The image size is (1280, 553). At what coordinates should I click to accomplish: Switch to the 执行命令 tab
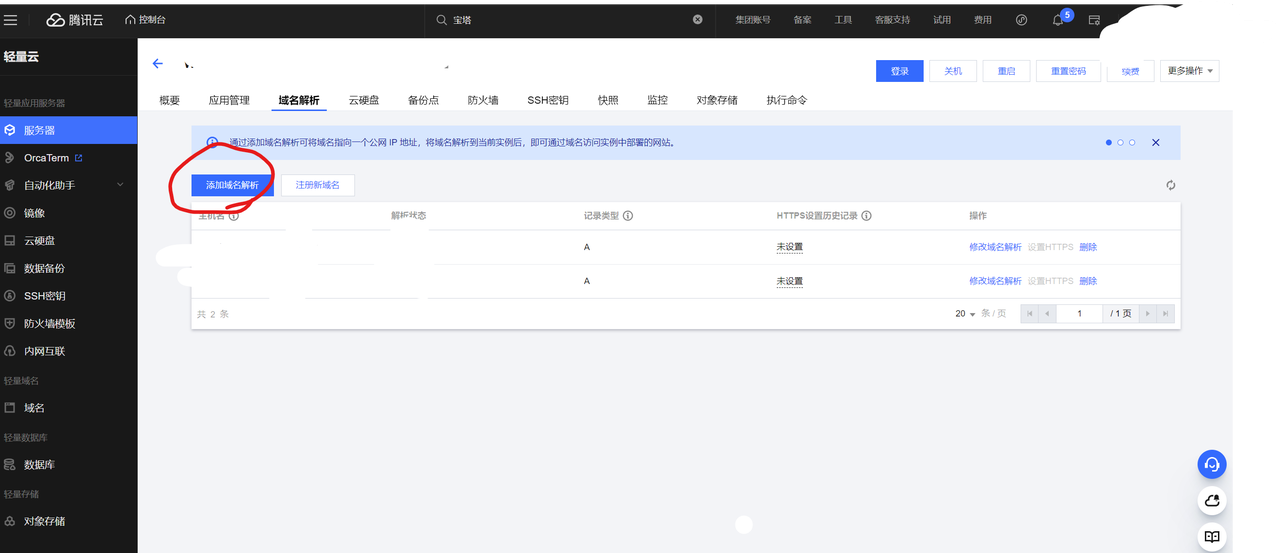point(787,100)
